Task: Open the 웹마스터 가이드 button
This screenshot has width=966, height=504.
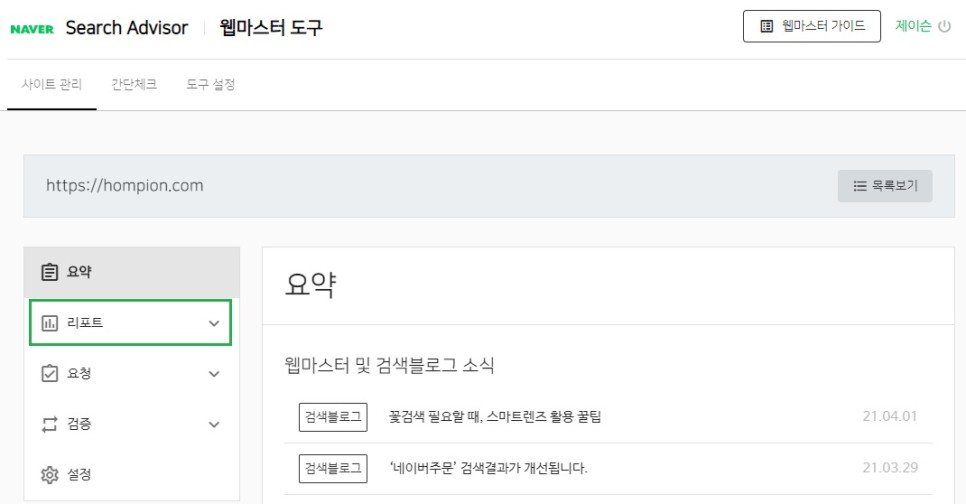Action: click(x=811, y=27)
